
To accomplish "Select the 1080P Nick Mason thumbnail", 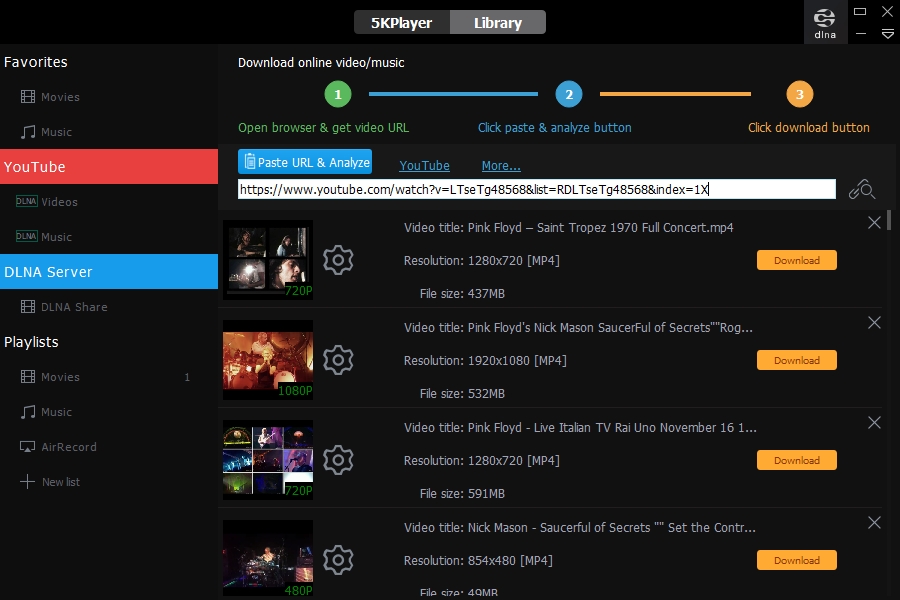I will pyautogui.click(x=268, y=360).
